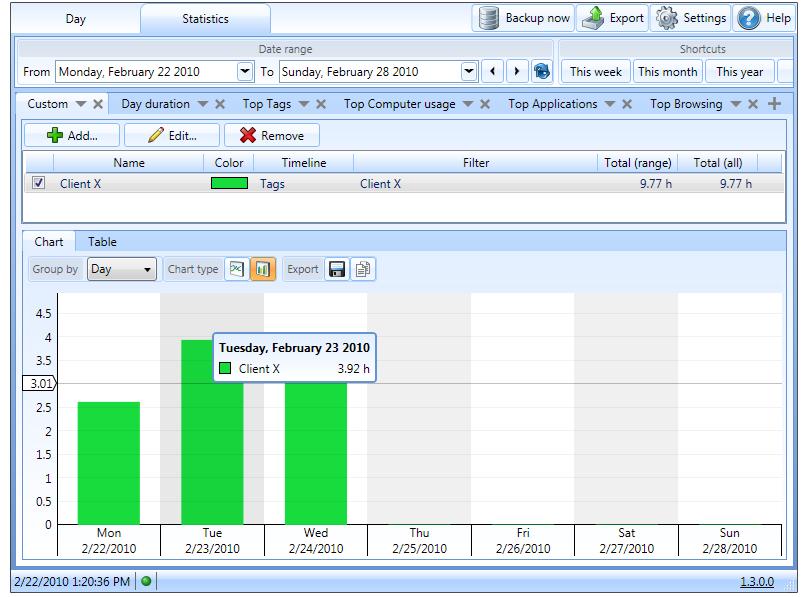The width and height of the screenshot is (803, 597).
Task: Click the Wednesday 2/24/2010 green bar
Action: pyautogui.click(x=315, y=453)
